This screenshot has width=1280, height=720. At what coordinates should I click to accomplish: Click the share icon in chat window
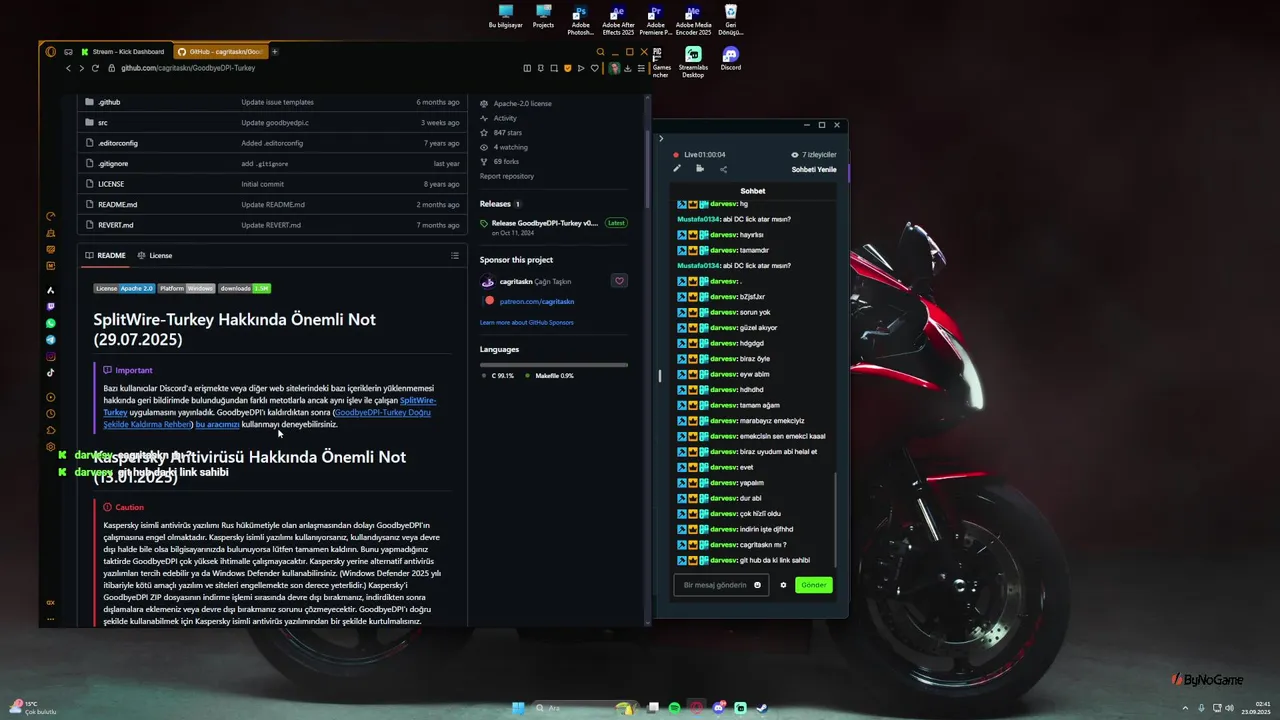point(723,168)
